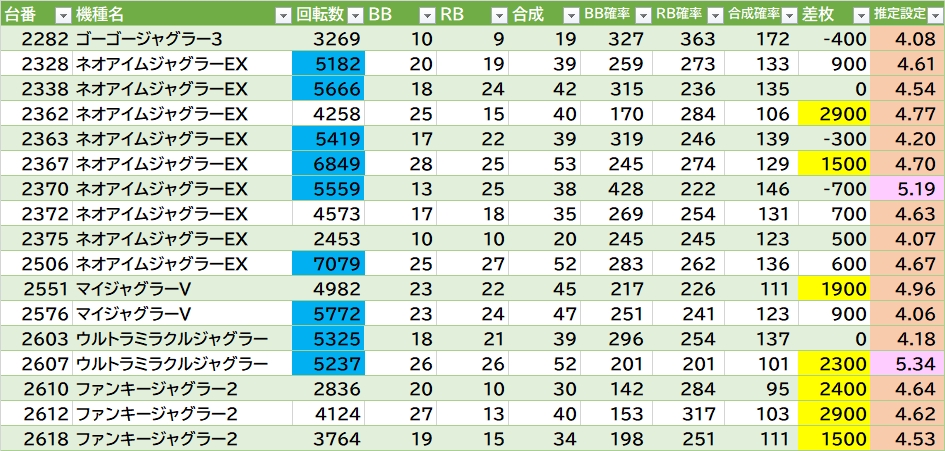Viewport: 945px width, 451px height.
Task: Select the yellow 差枚 cell showing 2300
Action: click(x=834, y=364)
